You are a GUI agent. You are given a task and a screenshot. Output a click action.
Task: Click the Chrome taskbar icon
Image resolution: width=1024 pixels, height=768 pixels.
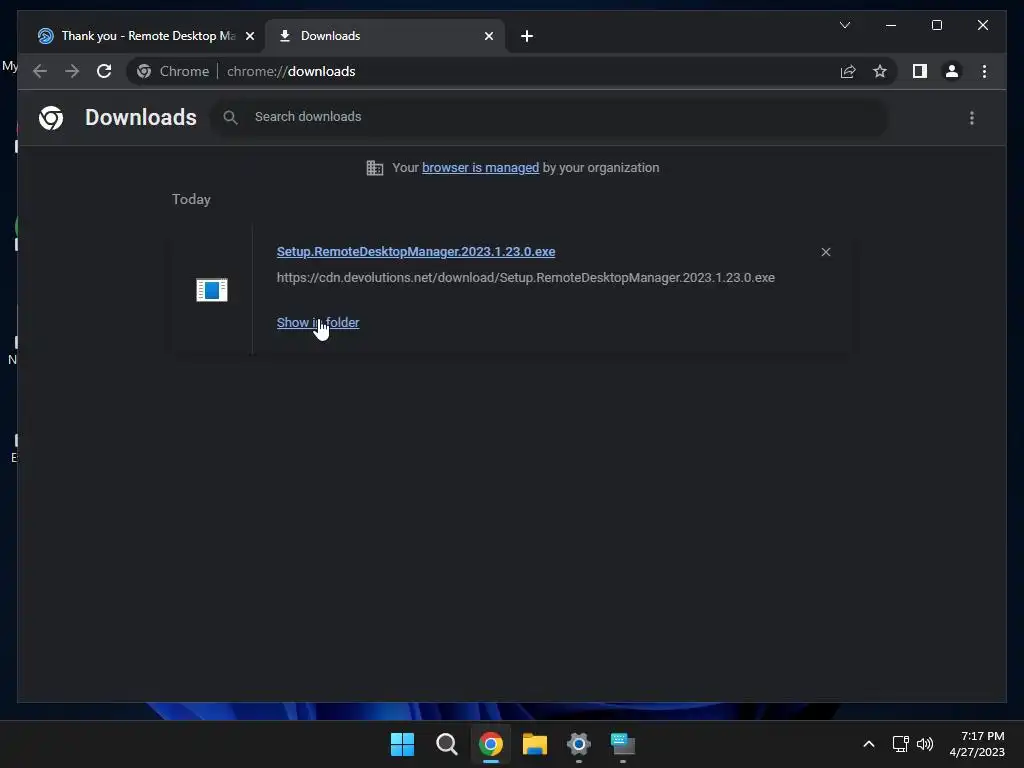tap(490, 744)
